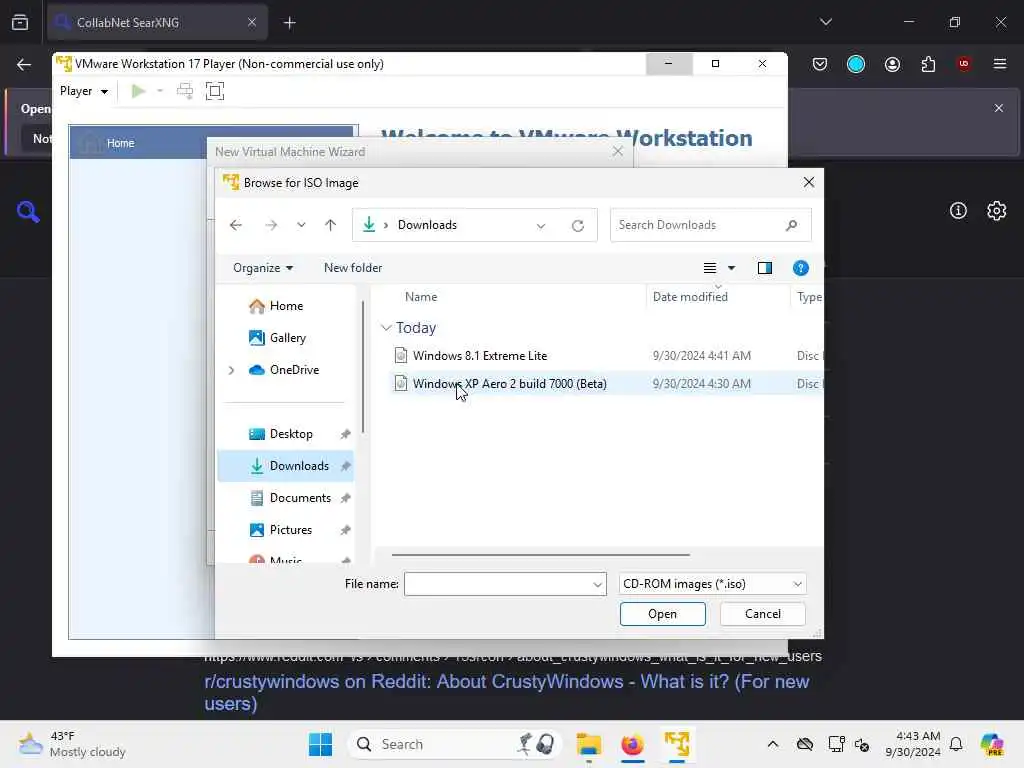Screen dimensions: 1024x768
Task: Refresh the Downloads folder listing
Action: pos(578,226)
